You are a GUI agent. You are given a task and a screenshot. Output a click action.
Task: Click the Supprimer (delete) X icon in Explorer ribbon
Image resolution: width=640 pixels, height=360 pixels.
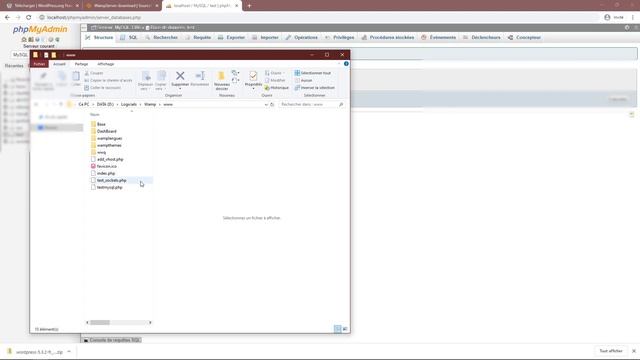pyautogui.click(x=180, y=76)
